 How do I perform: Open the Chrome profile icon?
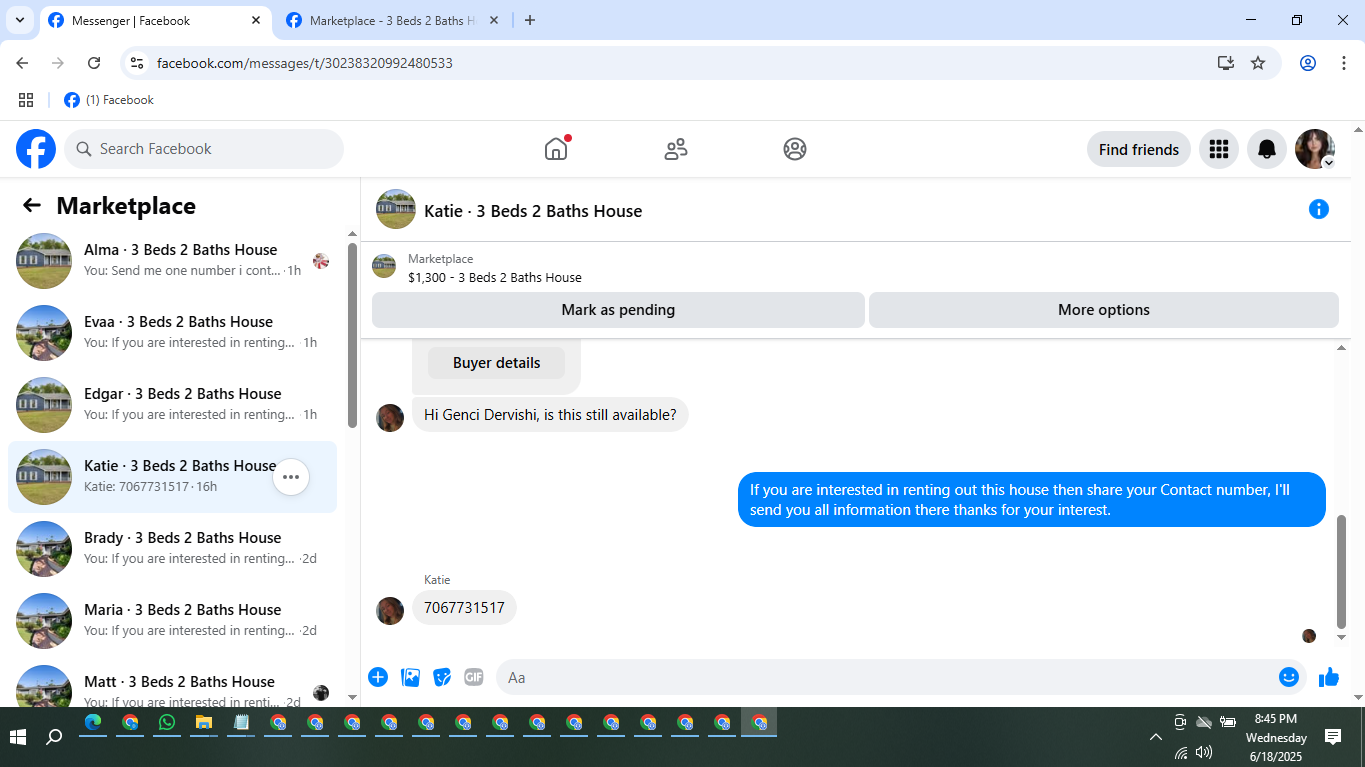1308,63
